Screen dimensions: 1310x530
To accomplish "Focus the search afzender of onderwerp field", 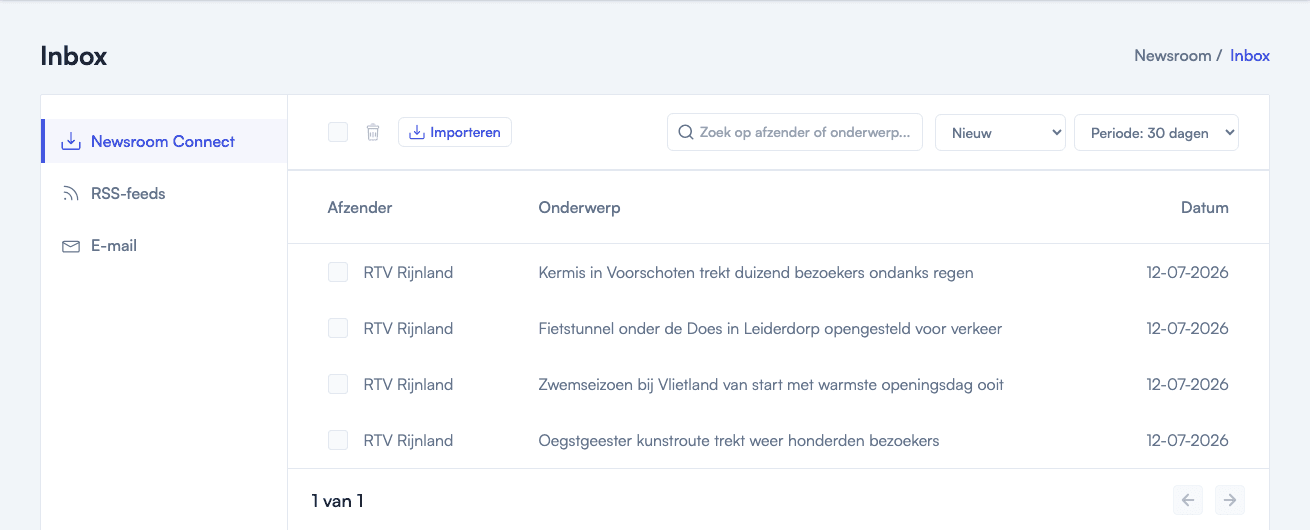I will [x=795, y=132].
